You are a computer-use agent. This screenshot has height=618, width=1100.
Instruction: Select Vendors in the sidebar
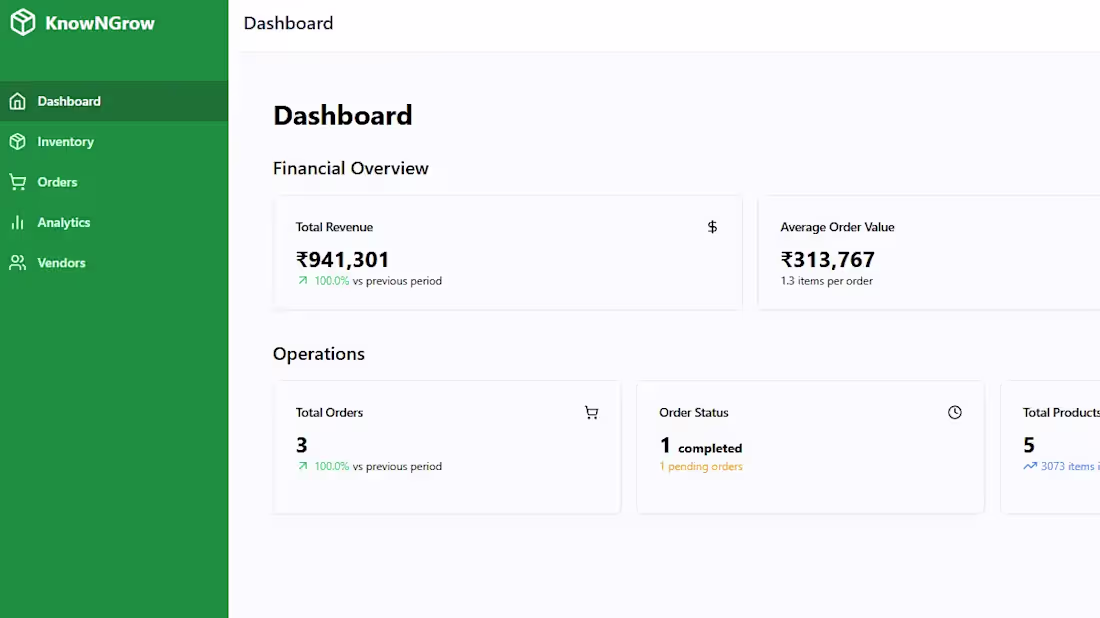(x=61, y=263)
